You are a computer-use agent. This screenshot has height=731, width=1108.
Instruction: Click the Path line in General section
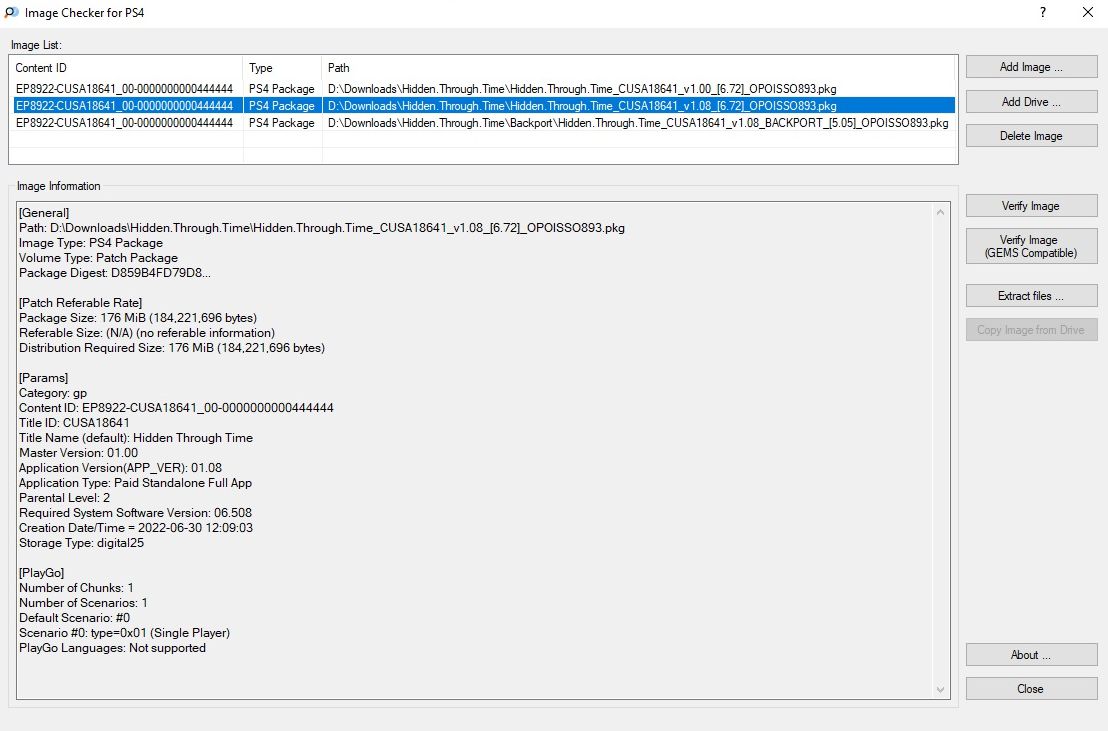point(322,228)
